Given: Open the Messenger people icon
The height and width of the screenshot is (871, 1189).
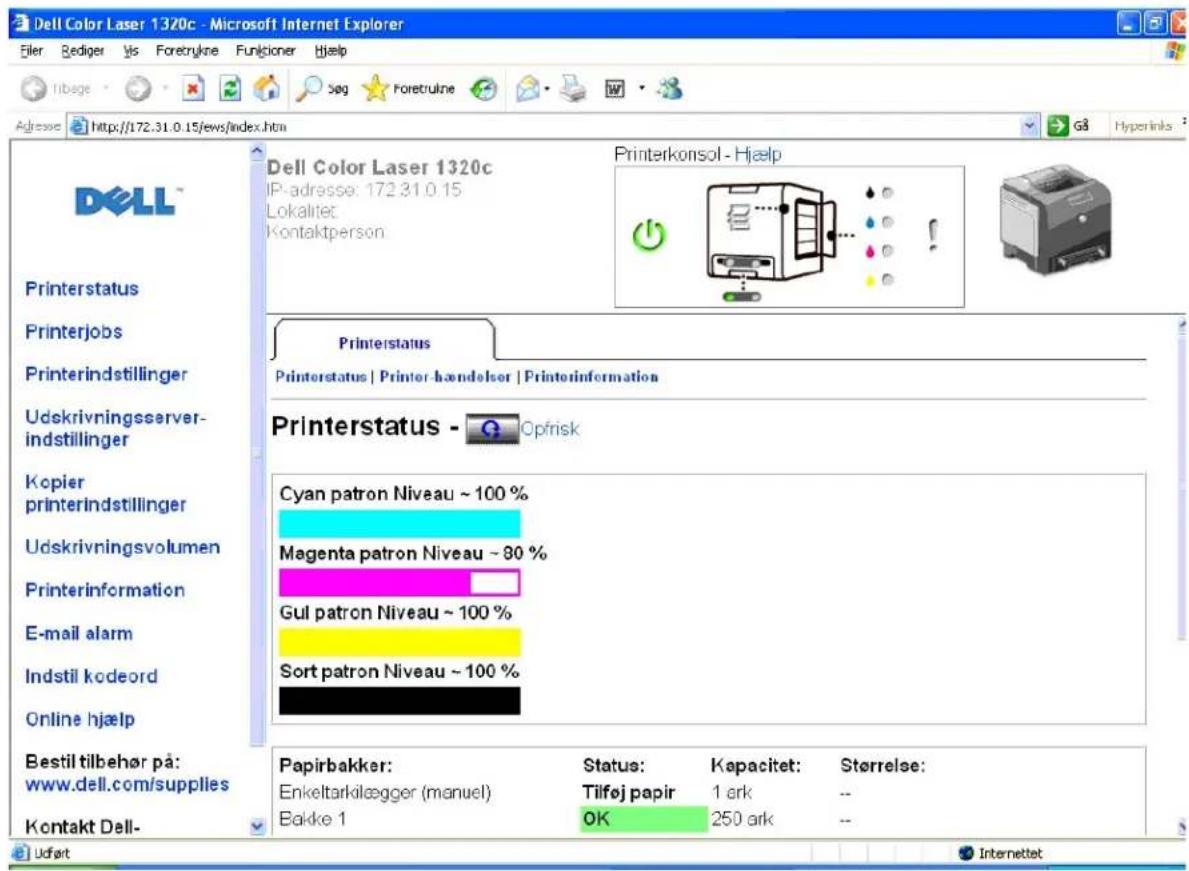Looking at the screenshot, I should (x=670, y=89).
